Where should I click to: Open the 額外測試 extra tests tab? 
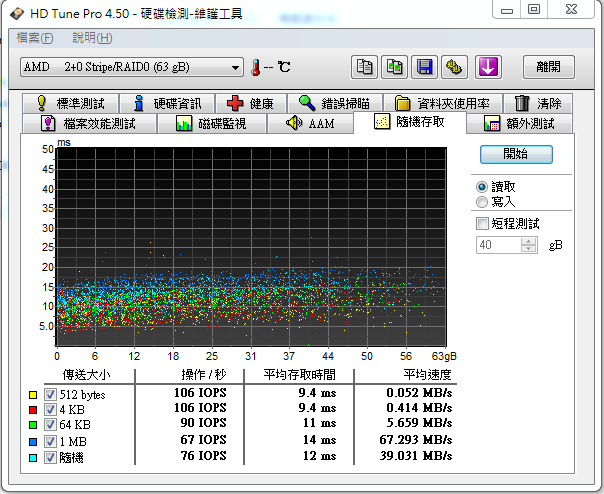point(519,123)
